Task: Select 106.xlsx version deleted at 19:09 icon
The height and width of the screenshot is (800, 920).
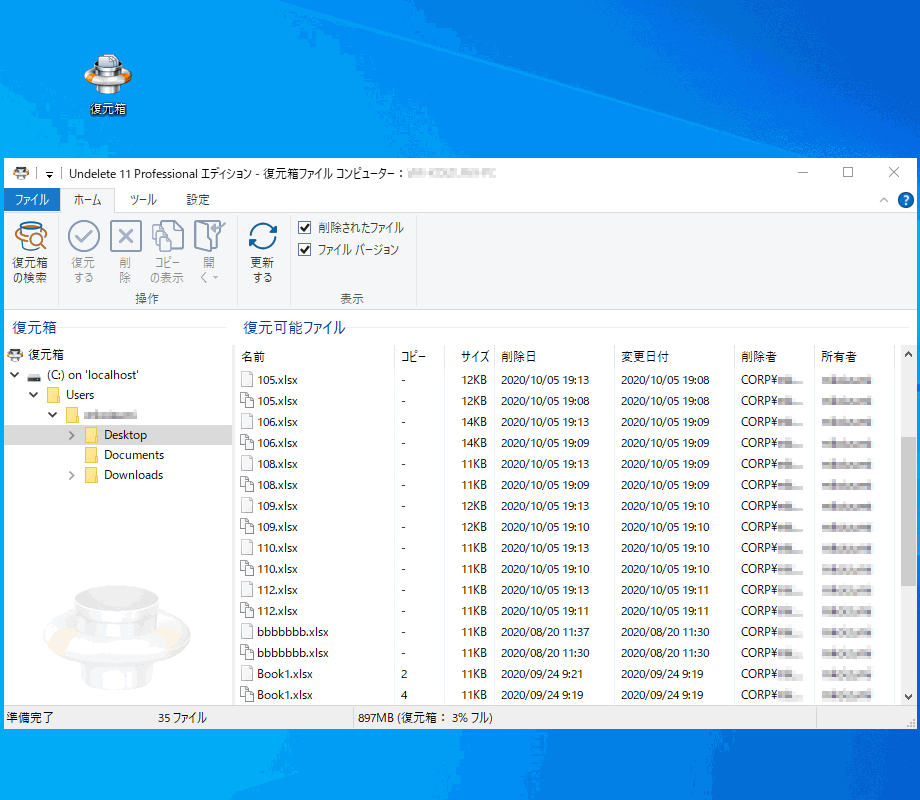Action: [x=247, y=443]
